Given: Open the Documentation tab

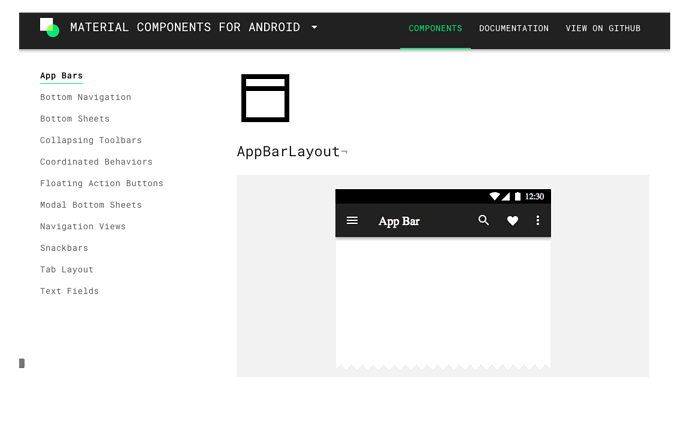Looking at the screenshot, I should click(514, 28).
